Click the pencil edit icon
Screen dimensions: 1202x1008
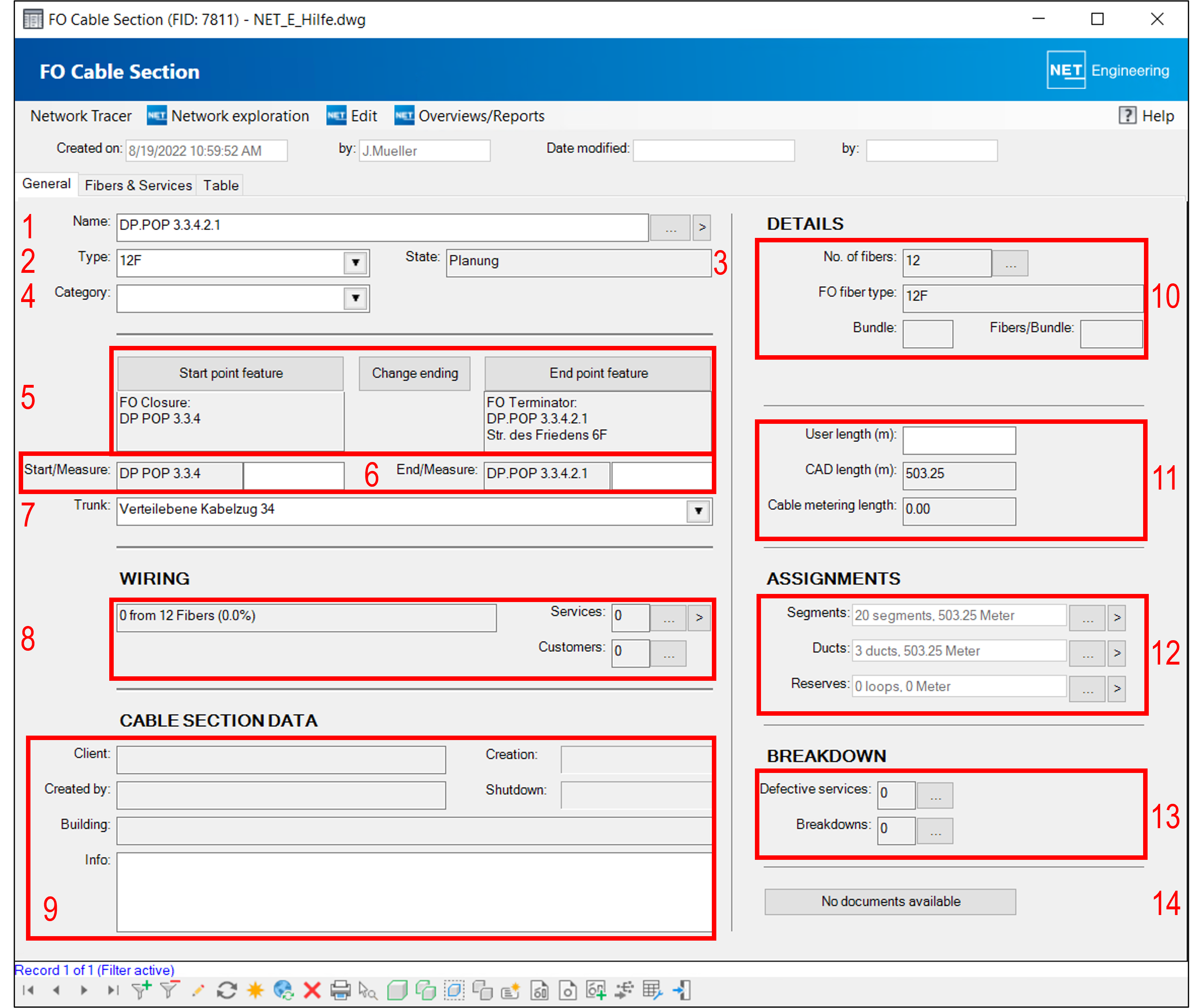click(x=198, y=990)
